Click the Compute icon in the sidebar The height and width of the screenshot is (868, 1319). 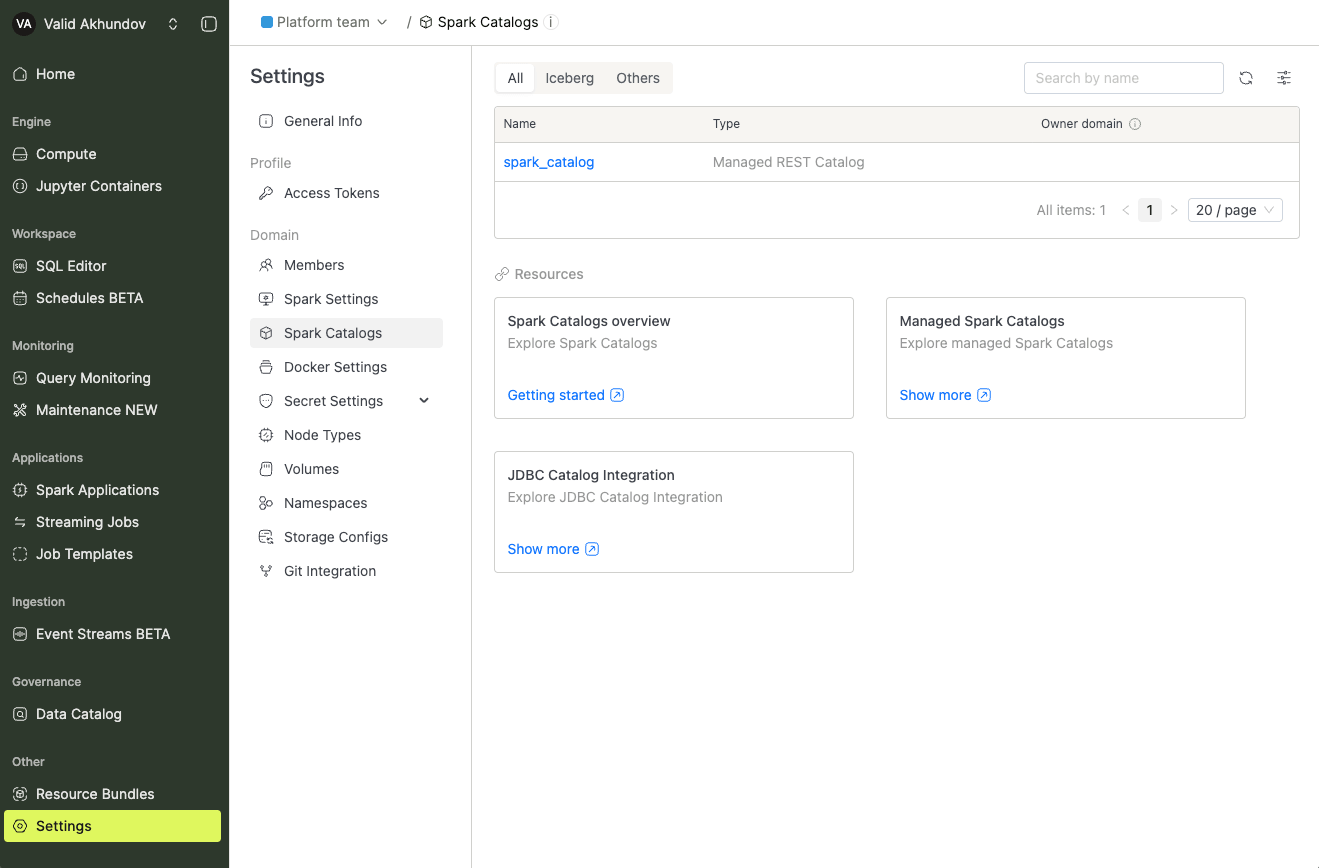coord(20,154)
